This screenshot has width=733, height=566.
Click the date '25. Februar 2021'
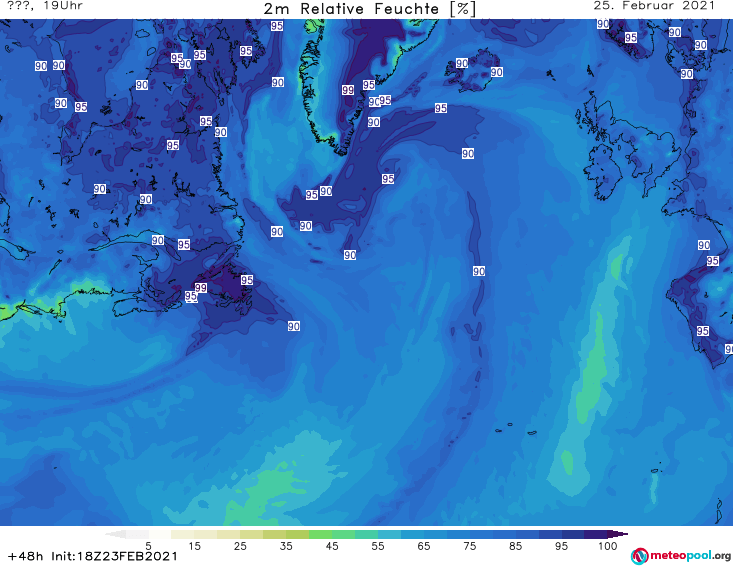pyautogui.click(x=654, y=6)
